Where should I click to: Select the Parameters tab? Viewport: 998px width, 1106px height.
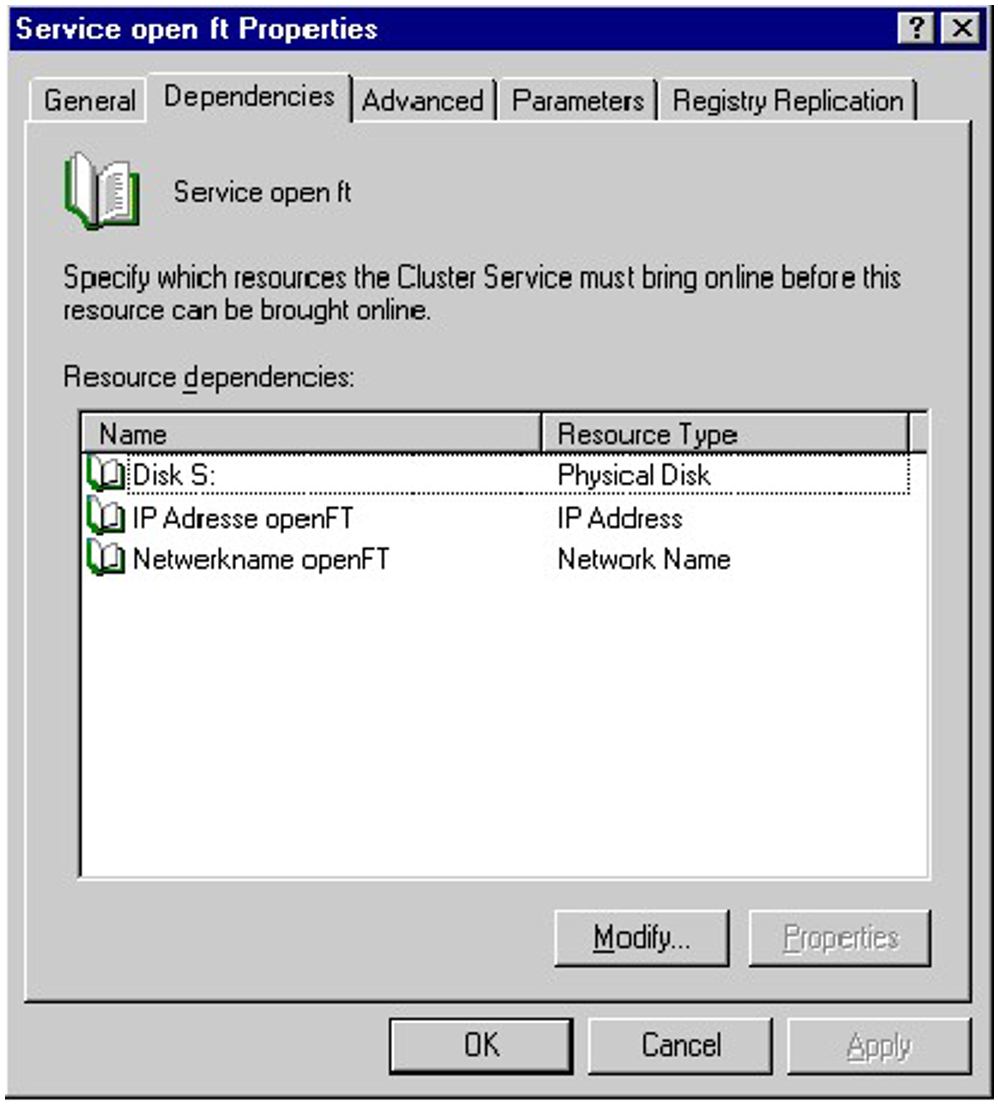tap(577, 101)
